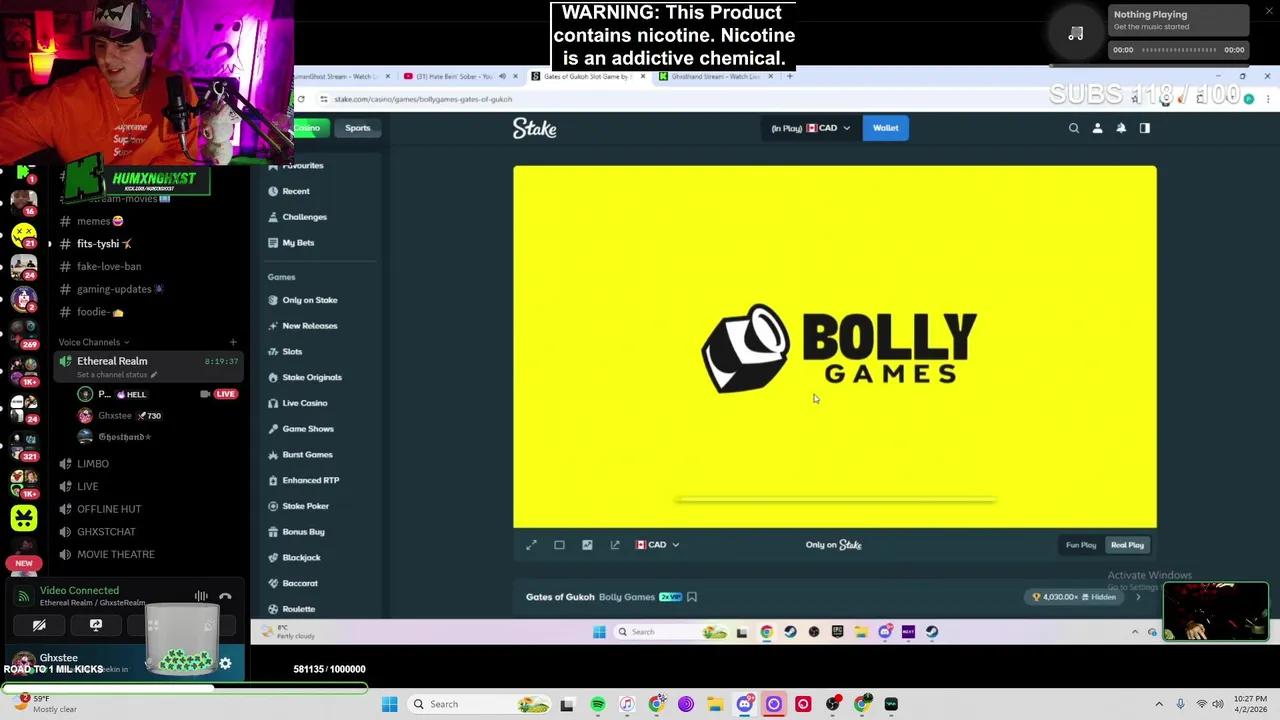Mute Ghxstee in the Ethereal Realm voice channel
Viewport: 1280px width, 720px height.
115,415
